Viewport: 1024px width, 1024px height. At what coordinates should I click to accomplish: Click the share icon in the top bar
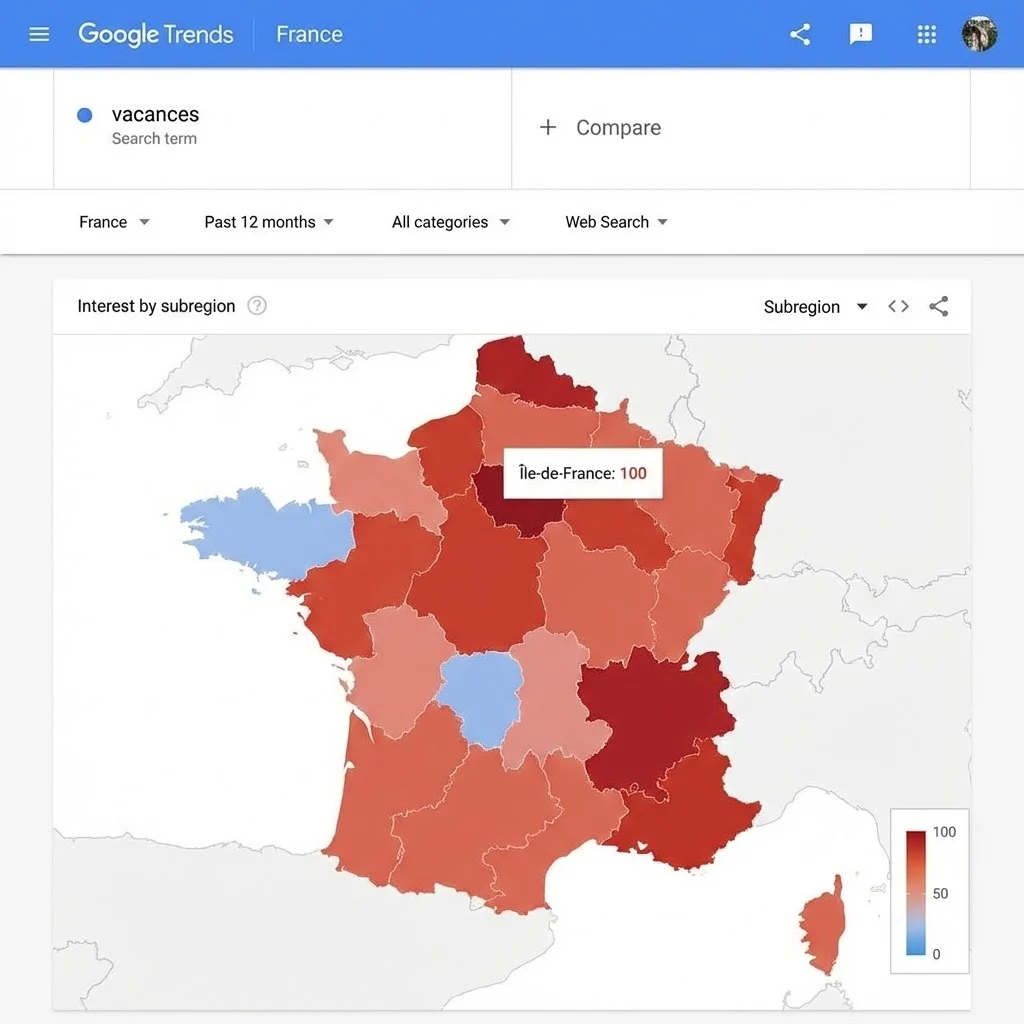coord(799,33)
